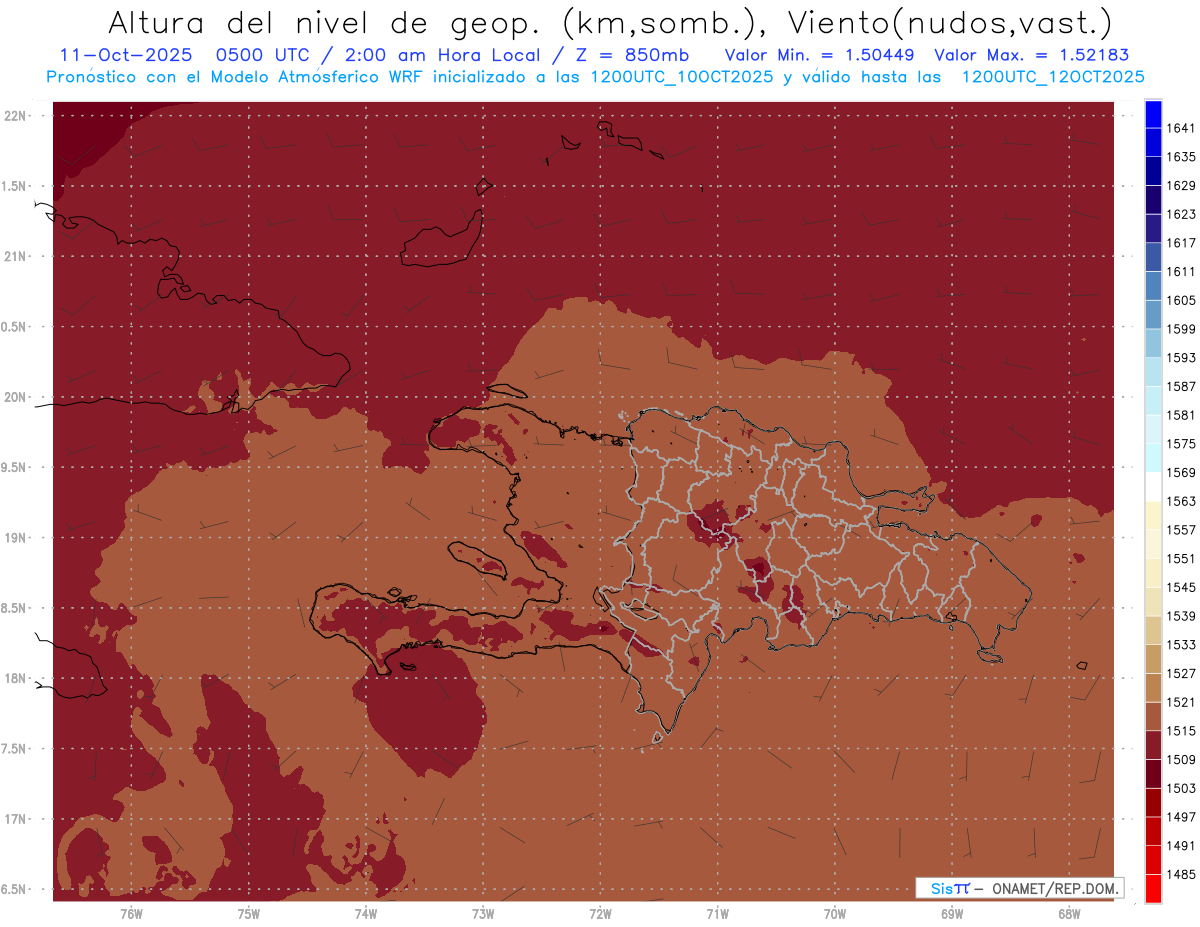The width and height of the screenshot is (1200, 927).
Task: Click the colorbar label 1503
Action: point(1181,788)
